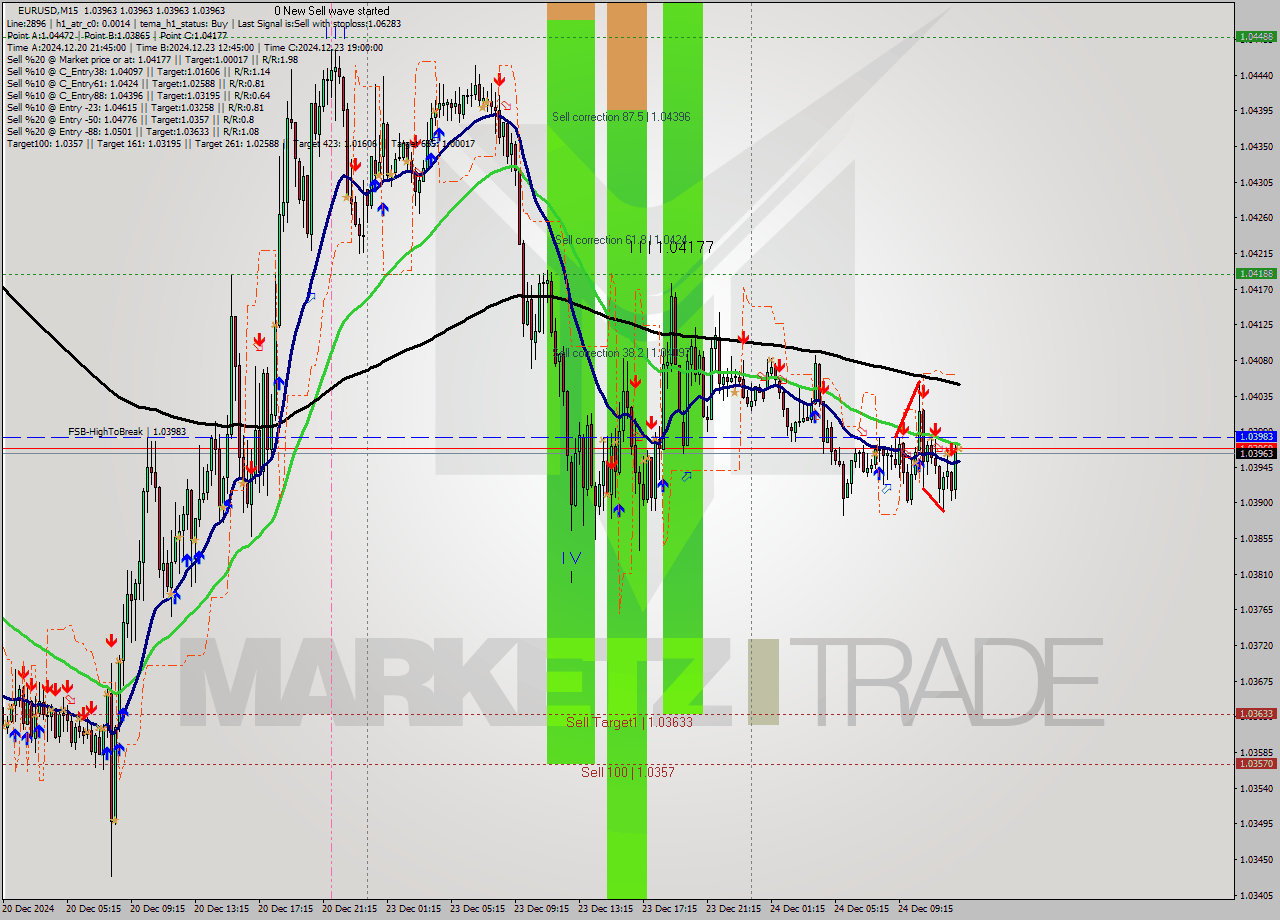Click the 1.04125 price axis value

pyautogui.click(x=1256, y=324)
